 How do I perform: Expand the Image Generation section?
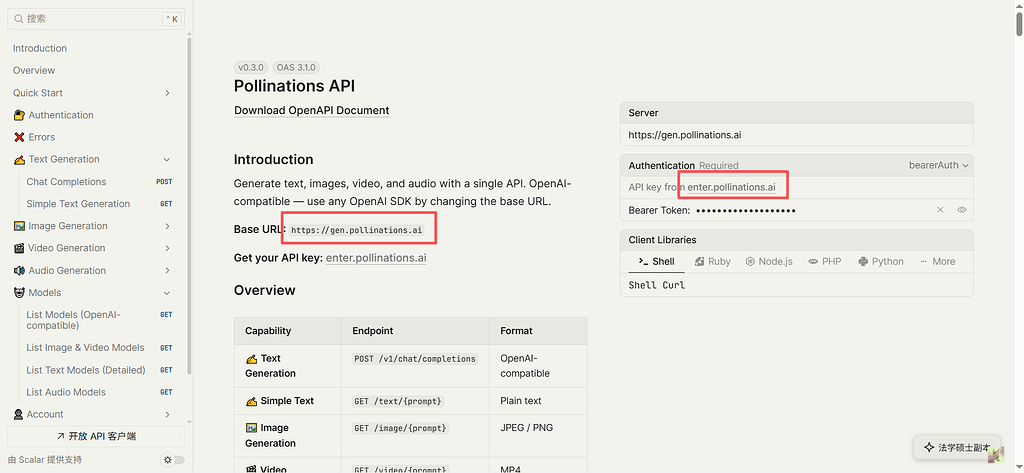click(x=167, y=226)
